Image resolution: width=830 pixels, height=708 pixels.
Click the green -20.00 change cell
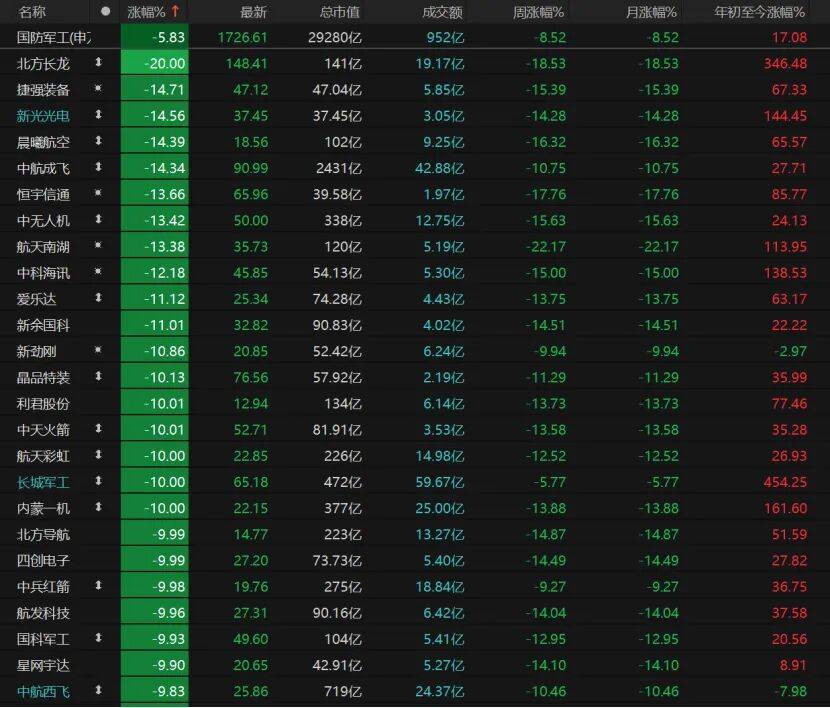point(155,63)
